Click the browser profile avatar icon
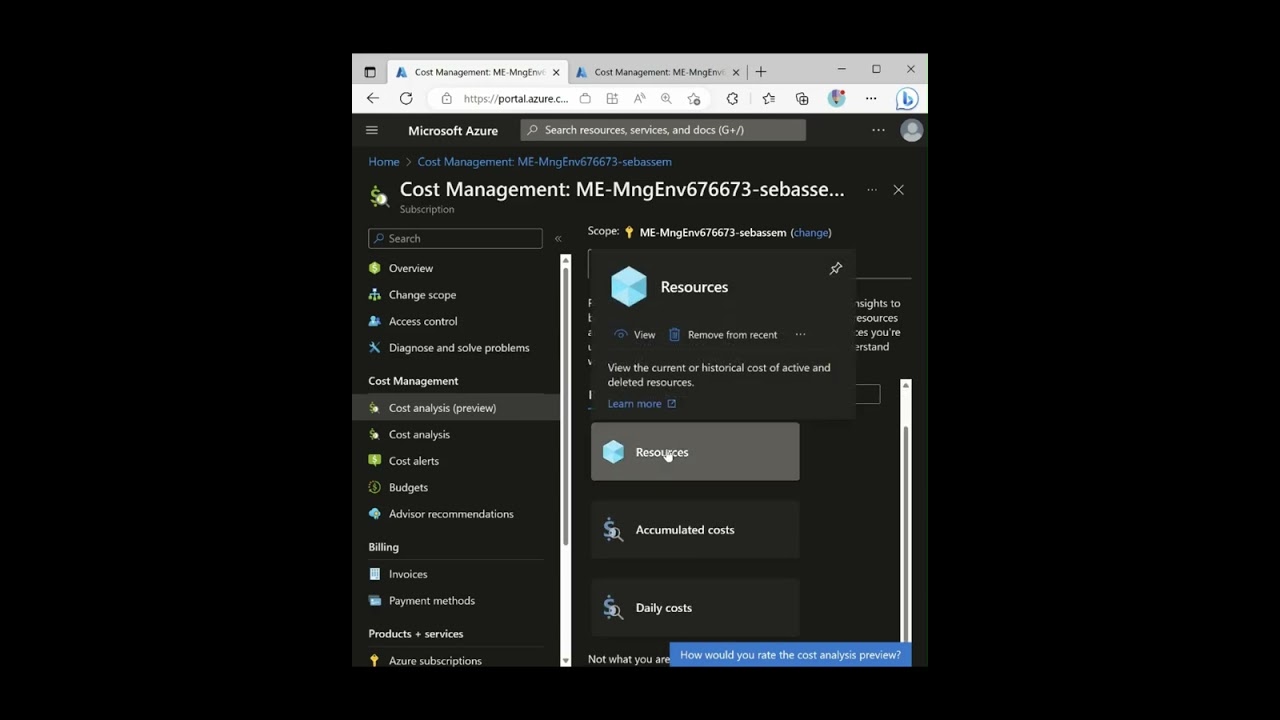 click(837, 98)
